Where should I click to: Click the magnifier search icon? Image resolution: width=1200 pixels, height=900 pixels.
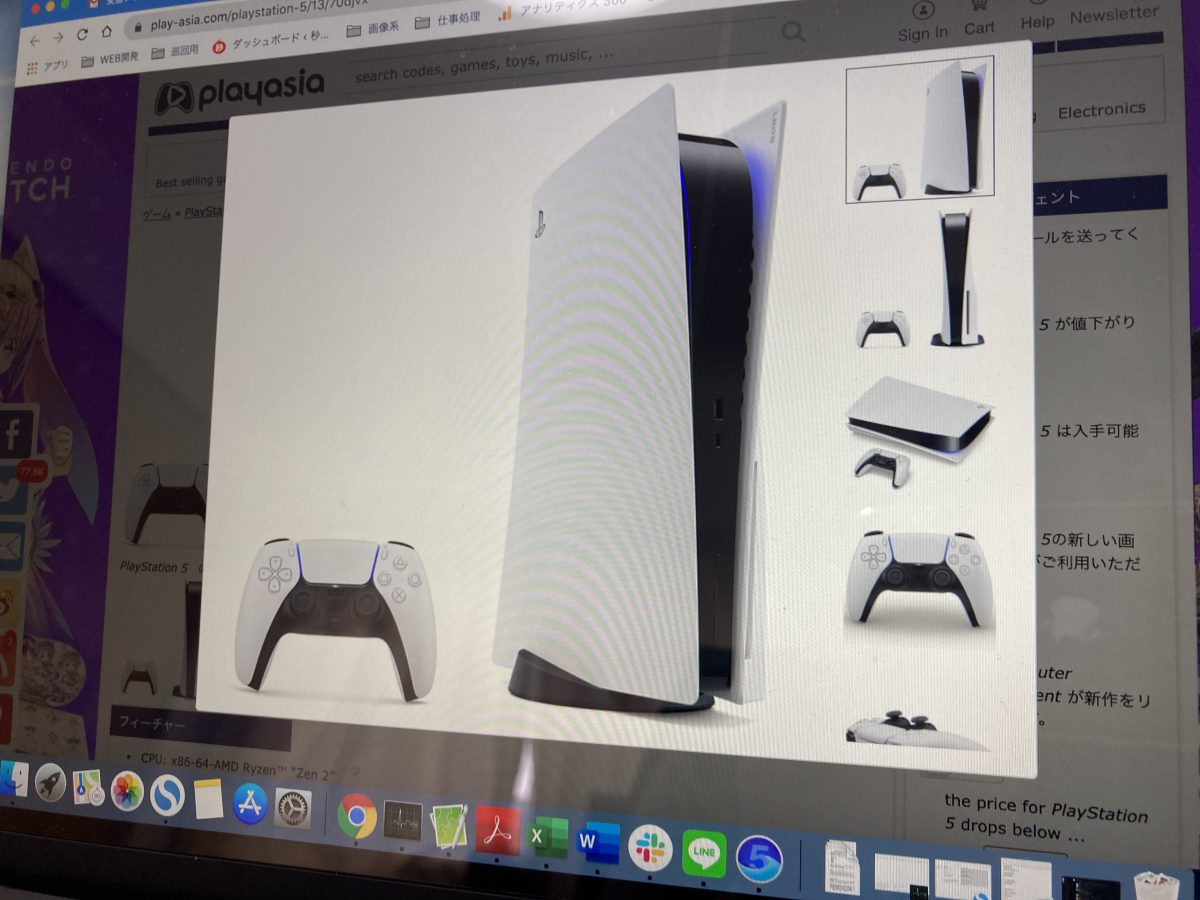click(x=793, y=32)
